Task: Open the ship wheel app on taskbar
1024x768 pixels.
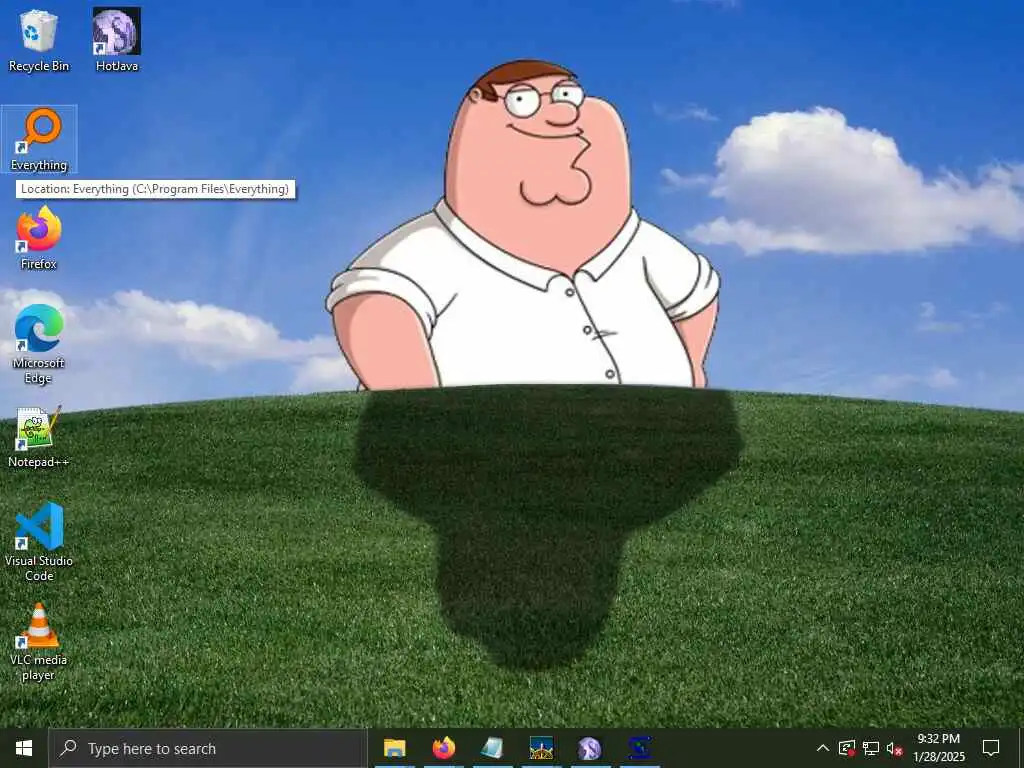Action: point(541,748)
